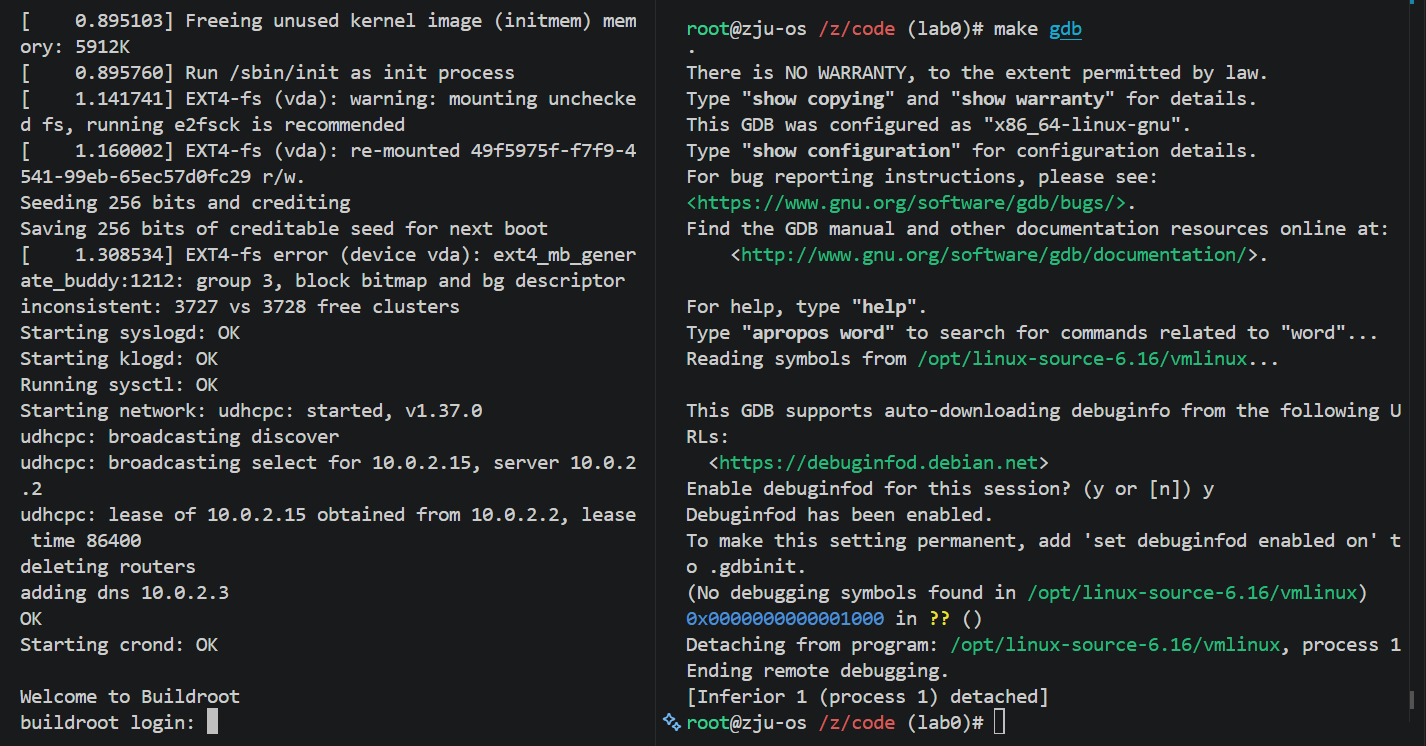Open the debuginfod.debian.net link
This screenshot has height=746, width=1426.
point(879,463)
